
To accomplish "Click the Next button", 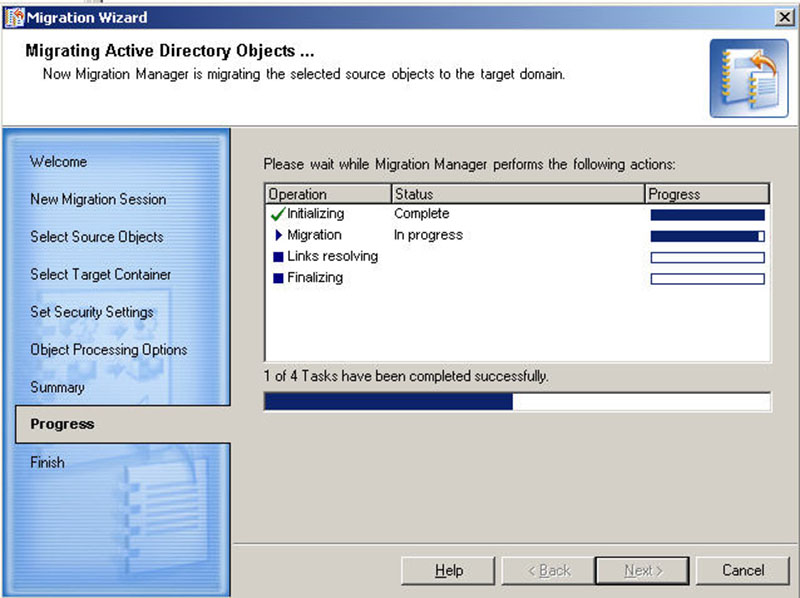I will tap(642, 570).
